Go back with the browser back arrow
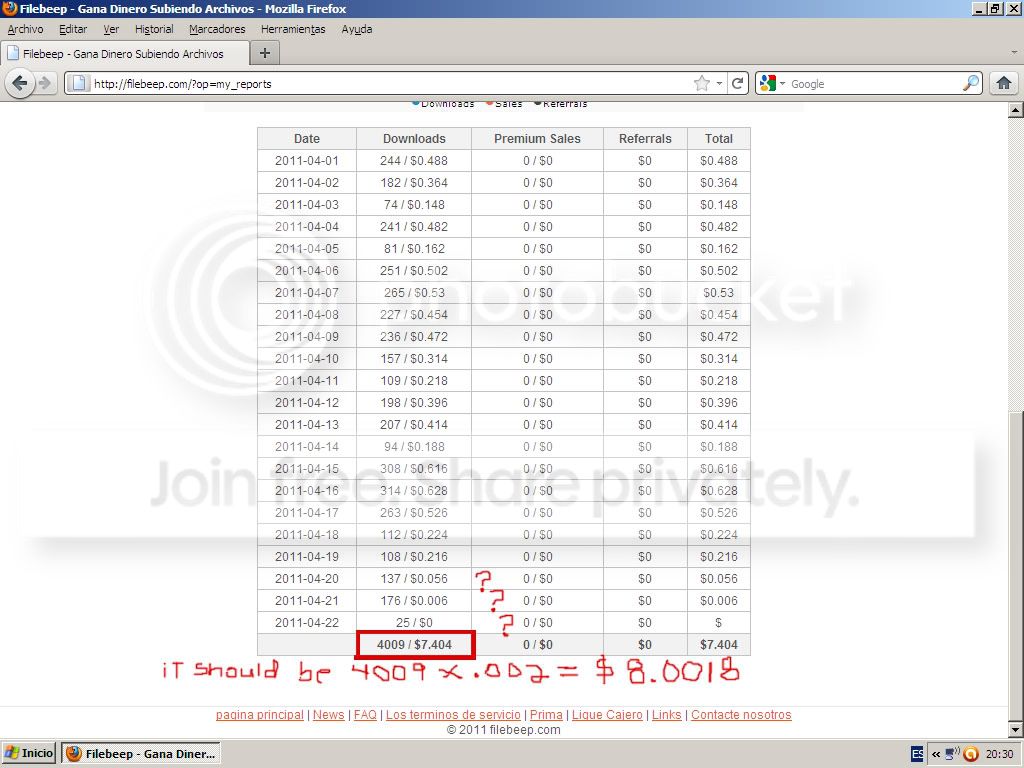Image resolution: width=1024 pixels, height=768 pixels. click(x=20, y=84)
